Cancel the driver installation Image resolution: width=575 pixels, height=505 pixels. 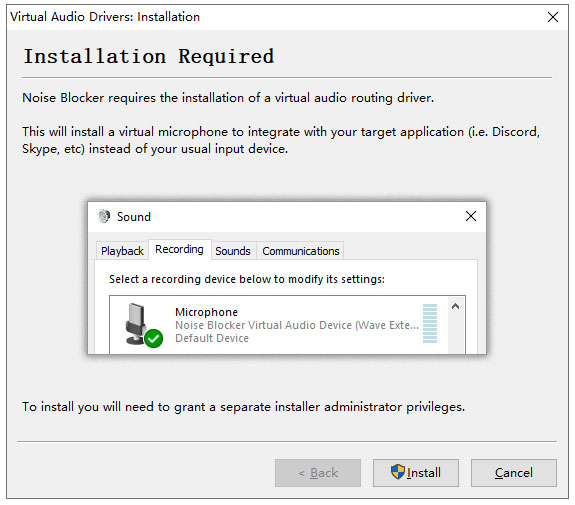point(514,473)
